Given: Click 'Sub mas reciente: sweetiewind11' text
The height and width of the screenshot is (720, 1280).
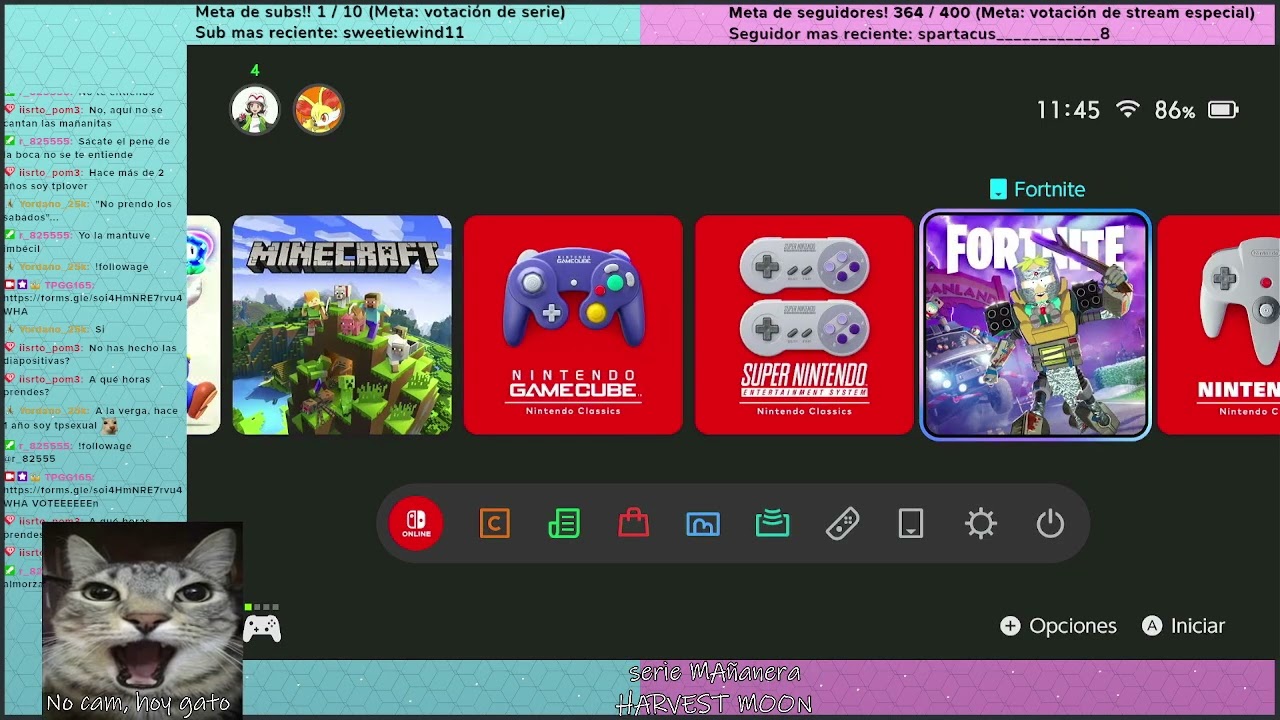Looking at the screenshot, I should click(x=329, y=33).
